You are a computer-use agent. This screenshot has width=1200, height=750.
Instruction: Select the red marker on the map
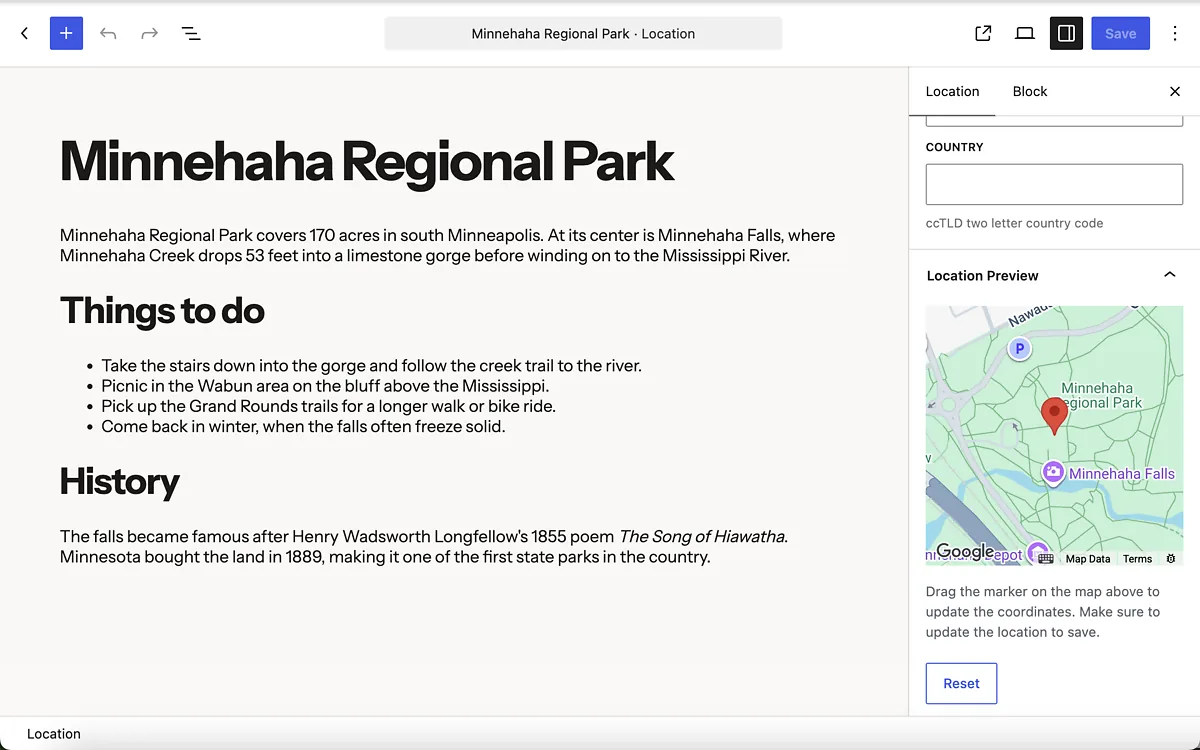[x=1054, y=415]
